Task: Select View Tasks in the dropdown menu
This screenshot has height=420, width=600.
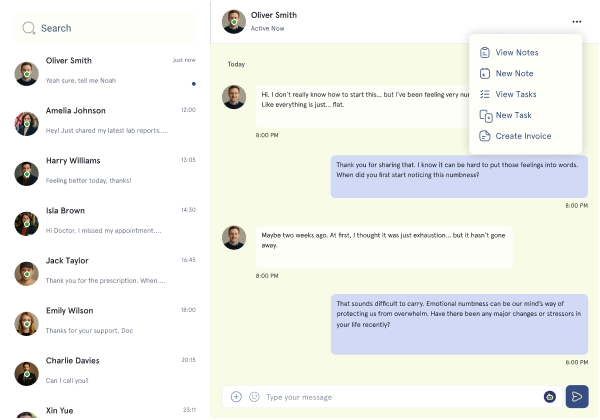Action: click(x=516, y=94)
